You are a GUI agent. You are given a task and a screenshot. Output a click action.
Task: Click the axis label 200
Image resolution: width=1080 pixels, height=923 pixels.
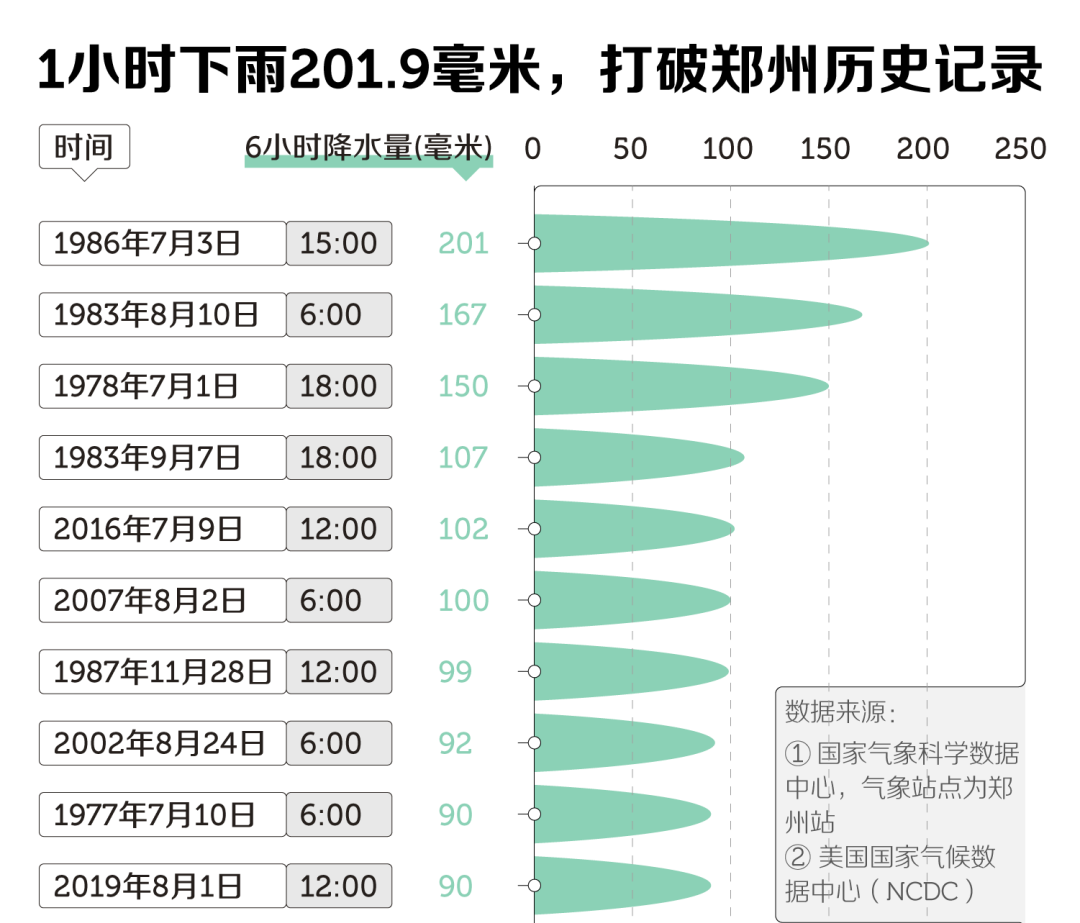point(923,149)
